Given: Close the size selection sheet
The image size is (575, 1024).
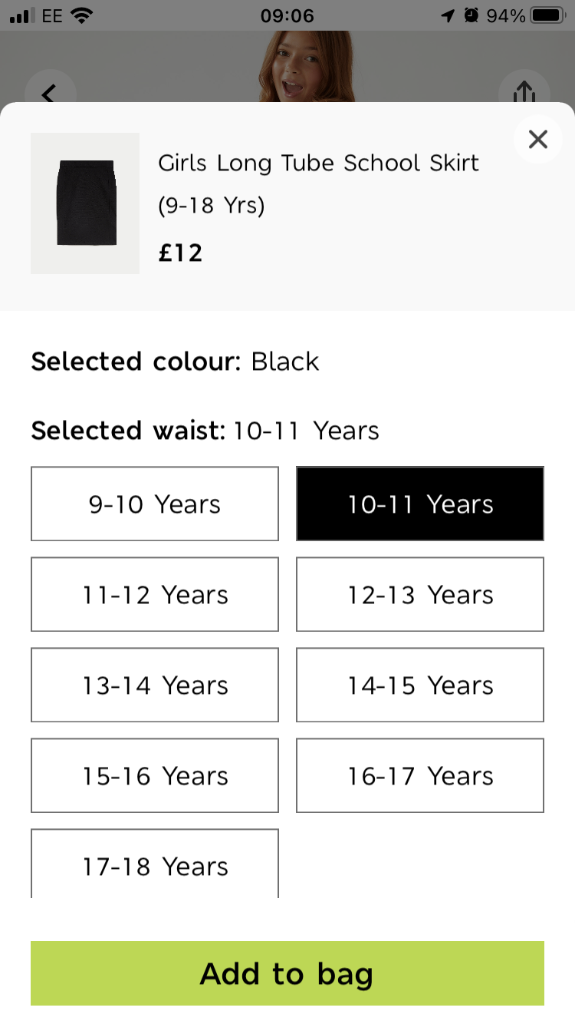Looking at the screenshot, I should coord(538,139).
